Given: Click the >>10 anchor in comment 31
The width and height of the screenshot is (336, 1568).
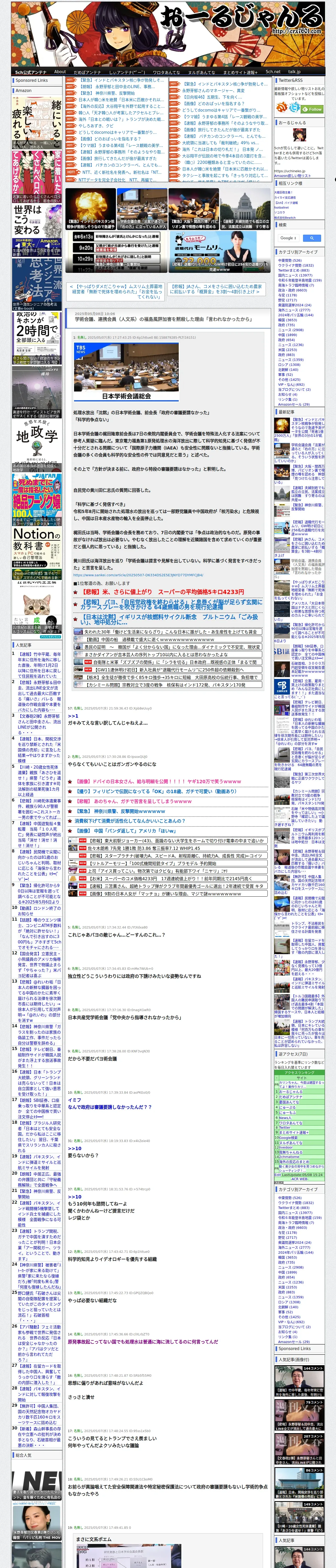Looking at the screenshot, I should 74,1149.
